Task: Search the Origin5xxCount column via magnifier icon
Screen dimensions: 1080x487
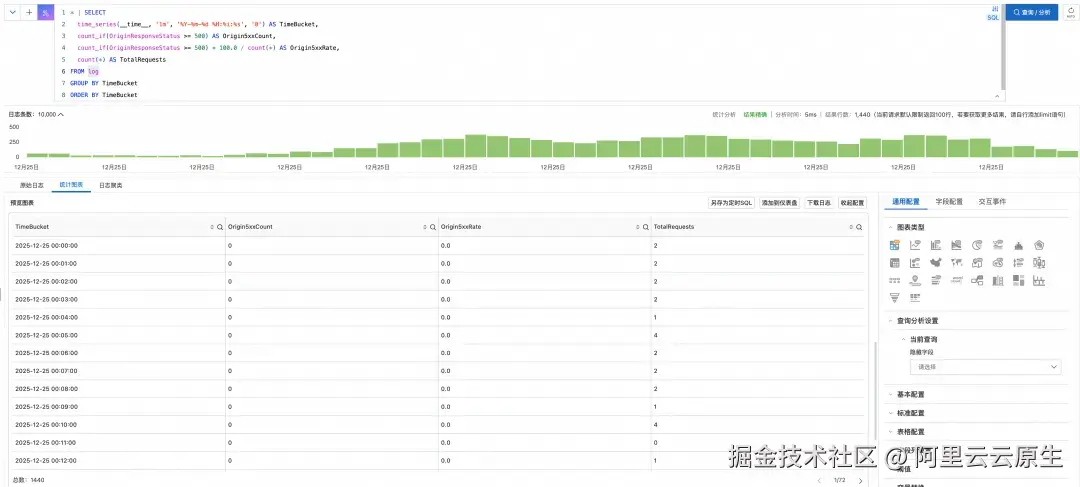Action: [x=433, y=227]
